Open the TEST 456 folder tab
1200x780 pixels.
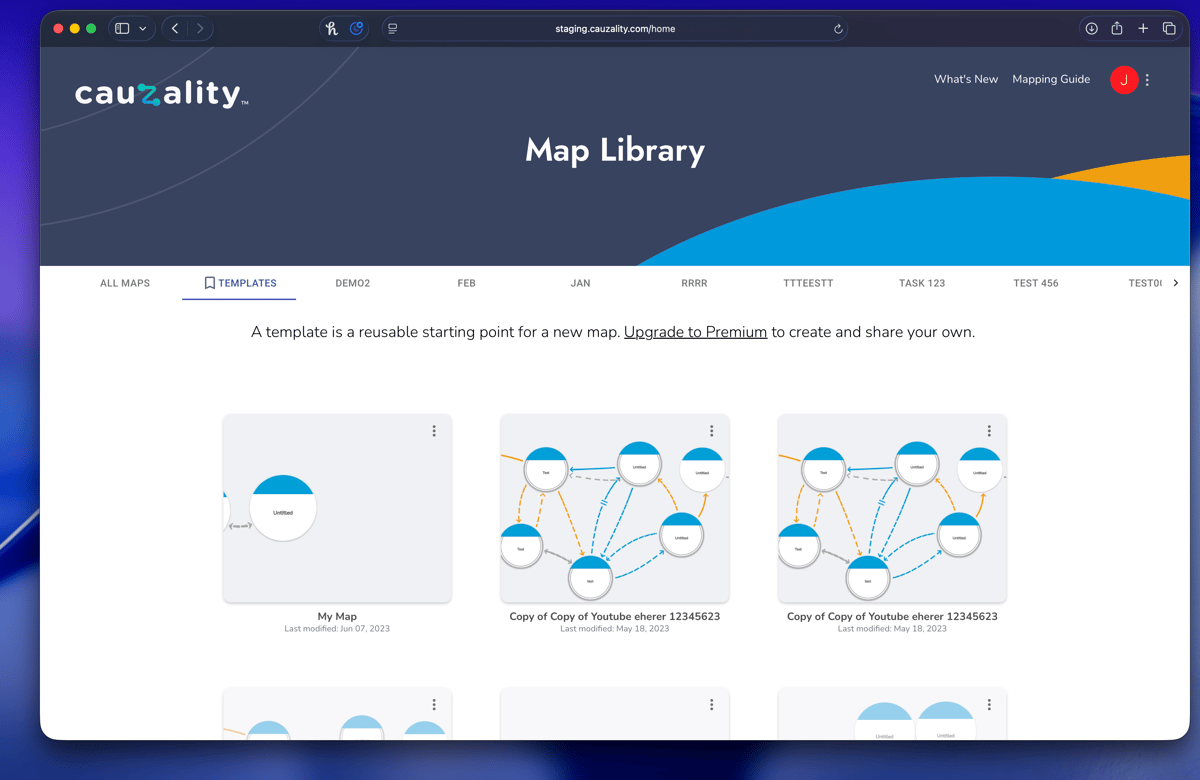point(1036,283)
